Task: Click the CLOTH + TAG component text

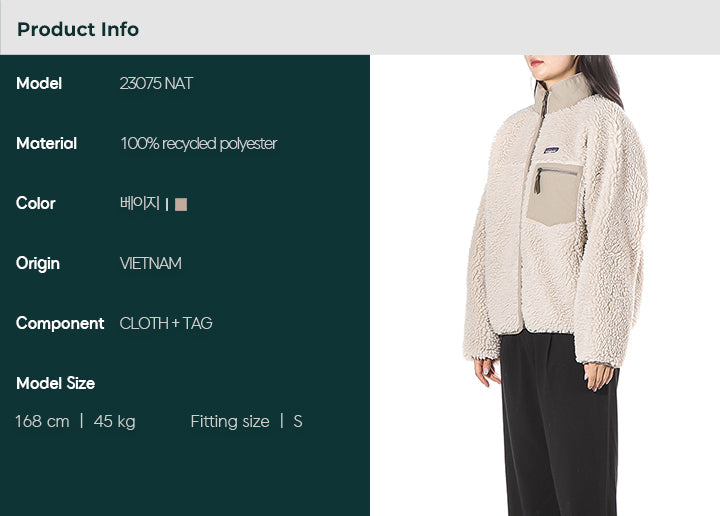Action: pyautogui.click(x=166, y=323)
